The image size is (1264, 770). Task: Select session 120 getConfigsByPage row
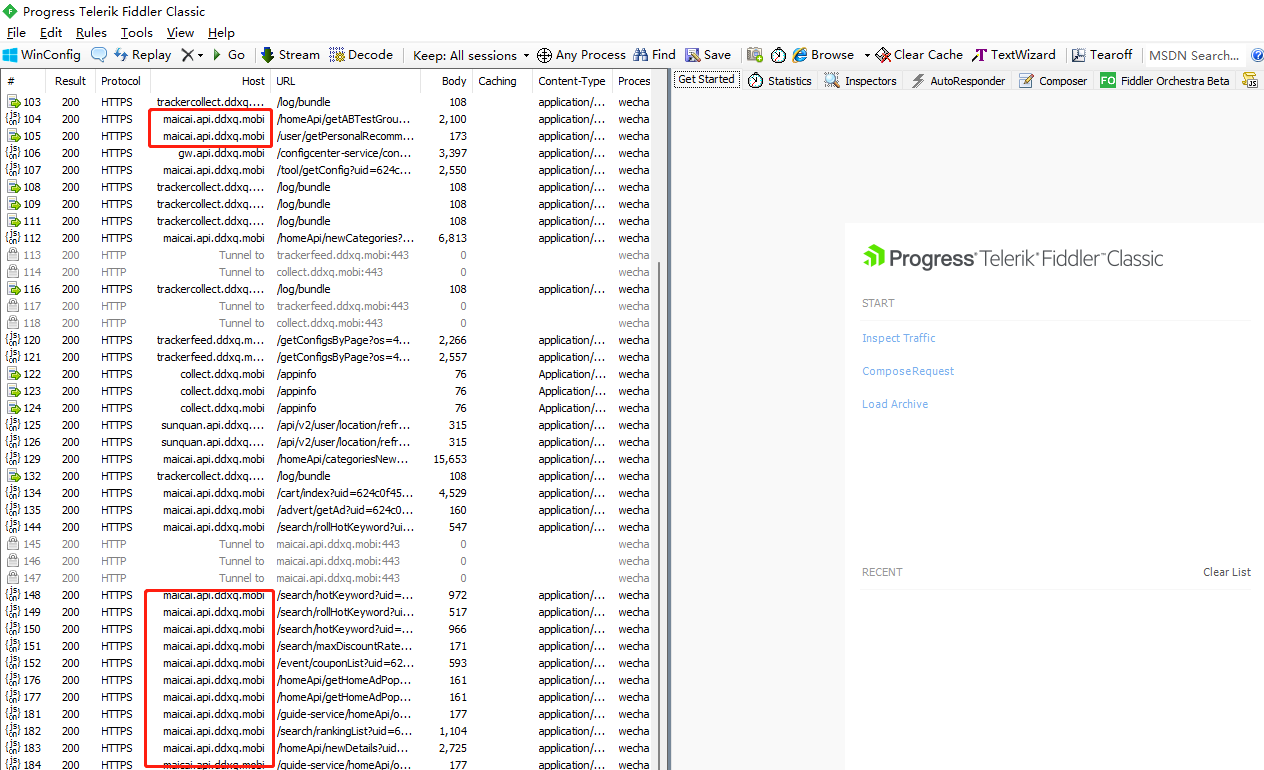tap(327, 340)
